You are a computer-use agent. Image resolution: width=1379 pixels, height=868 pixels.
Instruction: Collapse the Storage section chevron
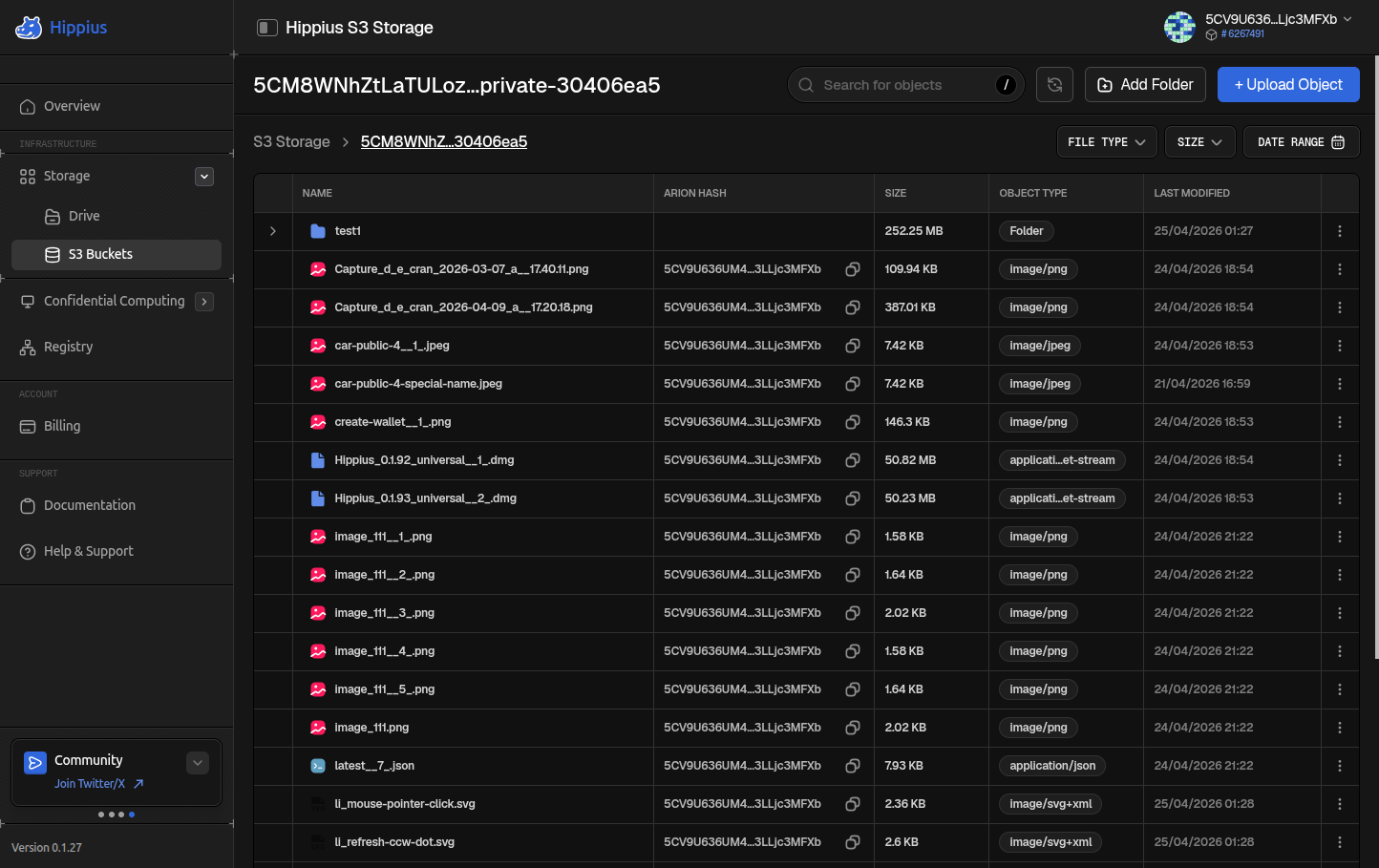(x=204, y=177)
